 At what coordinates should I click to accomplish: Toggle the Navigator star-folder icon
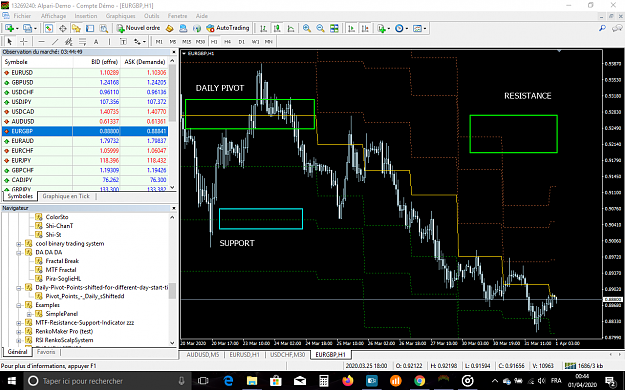pos(76,28)
